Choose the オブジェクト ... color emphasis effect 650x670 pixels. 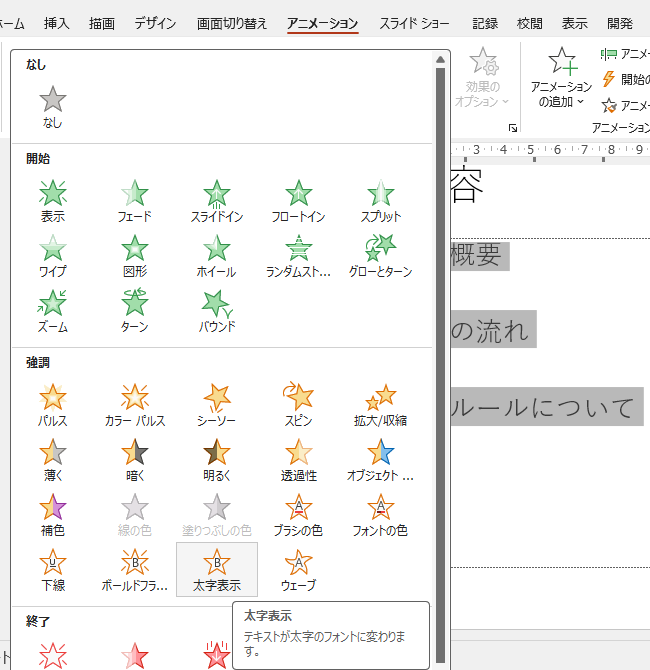point(380,460)
